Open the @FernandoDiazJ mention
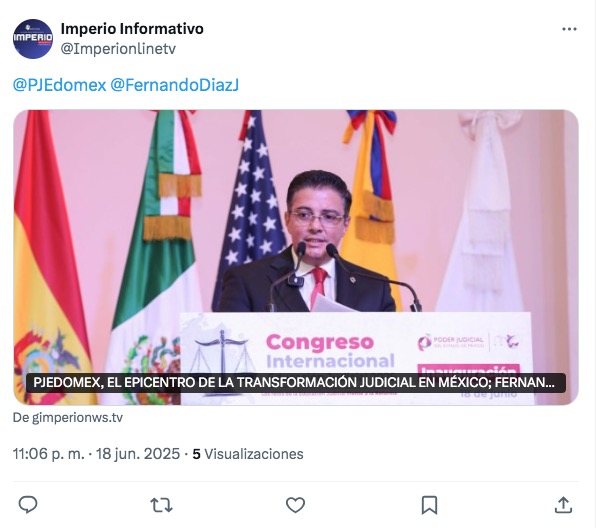596x528 pixels. 174,85
